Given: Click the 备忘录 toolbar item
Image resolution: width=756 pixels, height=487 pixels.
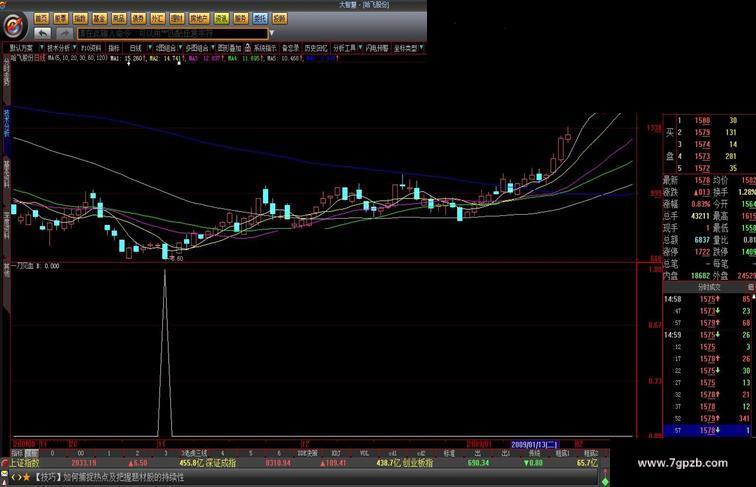Looking at the screenshot, I should click(290, 48).
